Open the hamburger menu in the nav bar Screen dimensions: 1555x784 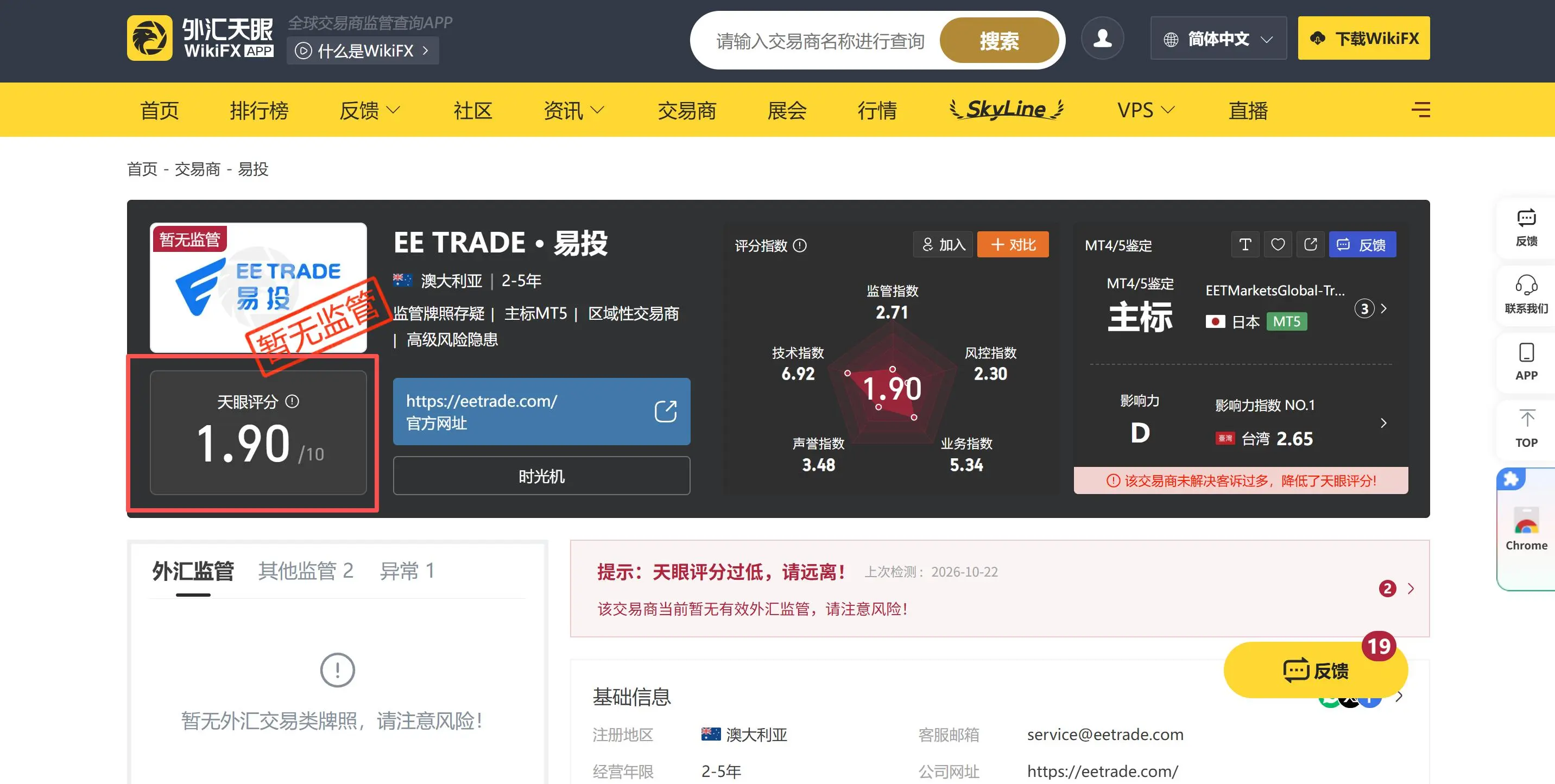(x=1420, y=109)
